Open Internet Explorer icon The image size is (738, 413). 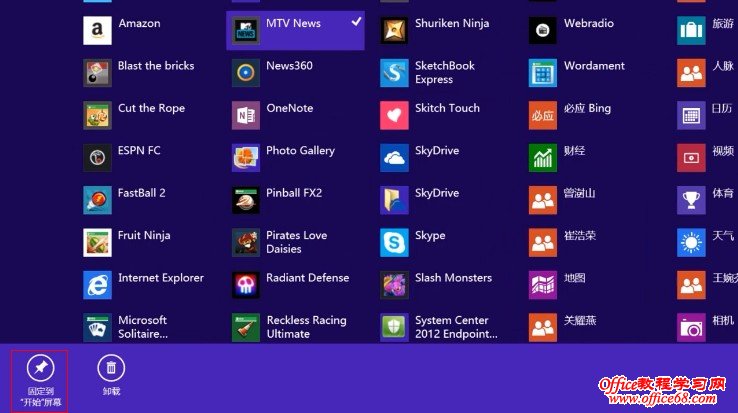click(97, 285)
